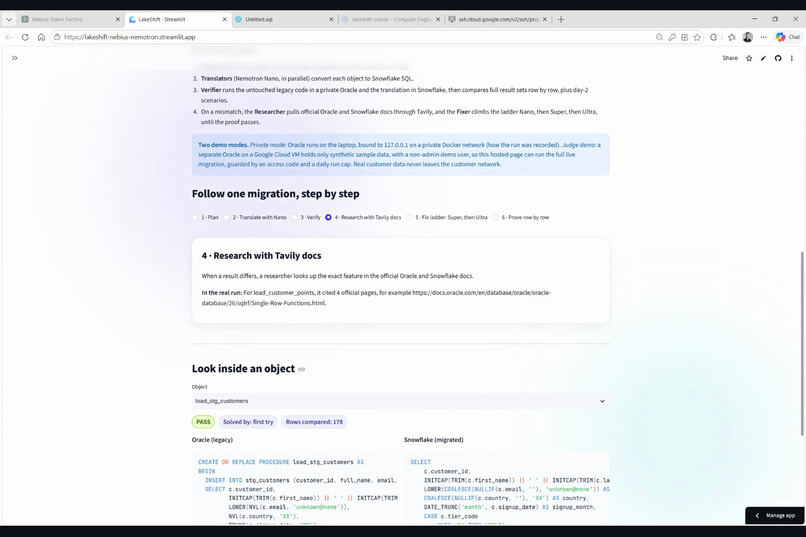Open the browser tab list chevron
The image size is (806, 537).
click(9, 20)
